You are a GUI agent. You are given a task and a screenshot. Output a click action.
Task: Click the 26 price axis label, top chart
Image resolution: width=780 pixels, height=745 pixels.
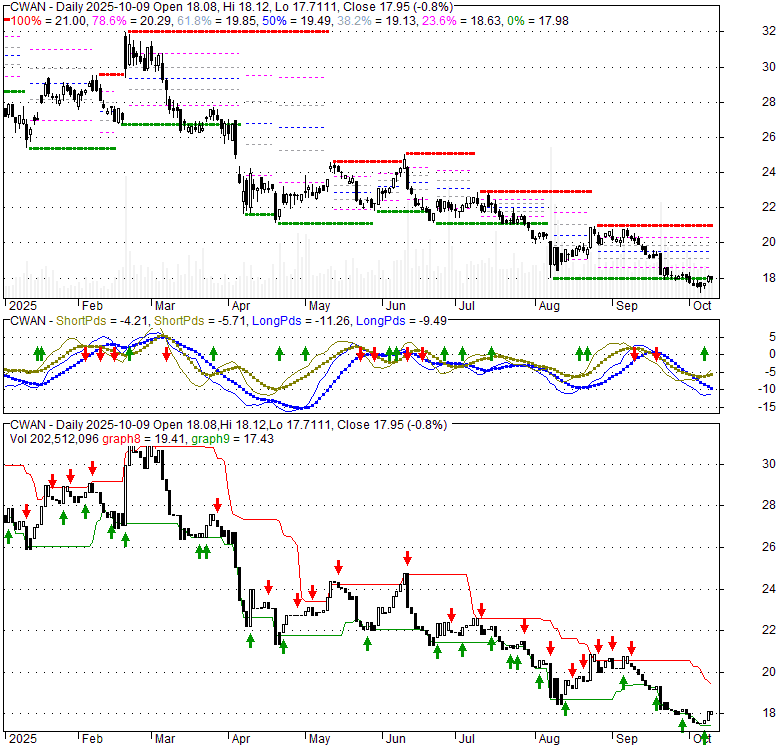click(x=769, y=137)
